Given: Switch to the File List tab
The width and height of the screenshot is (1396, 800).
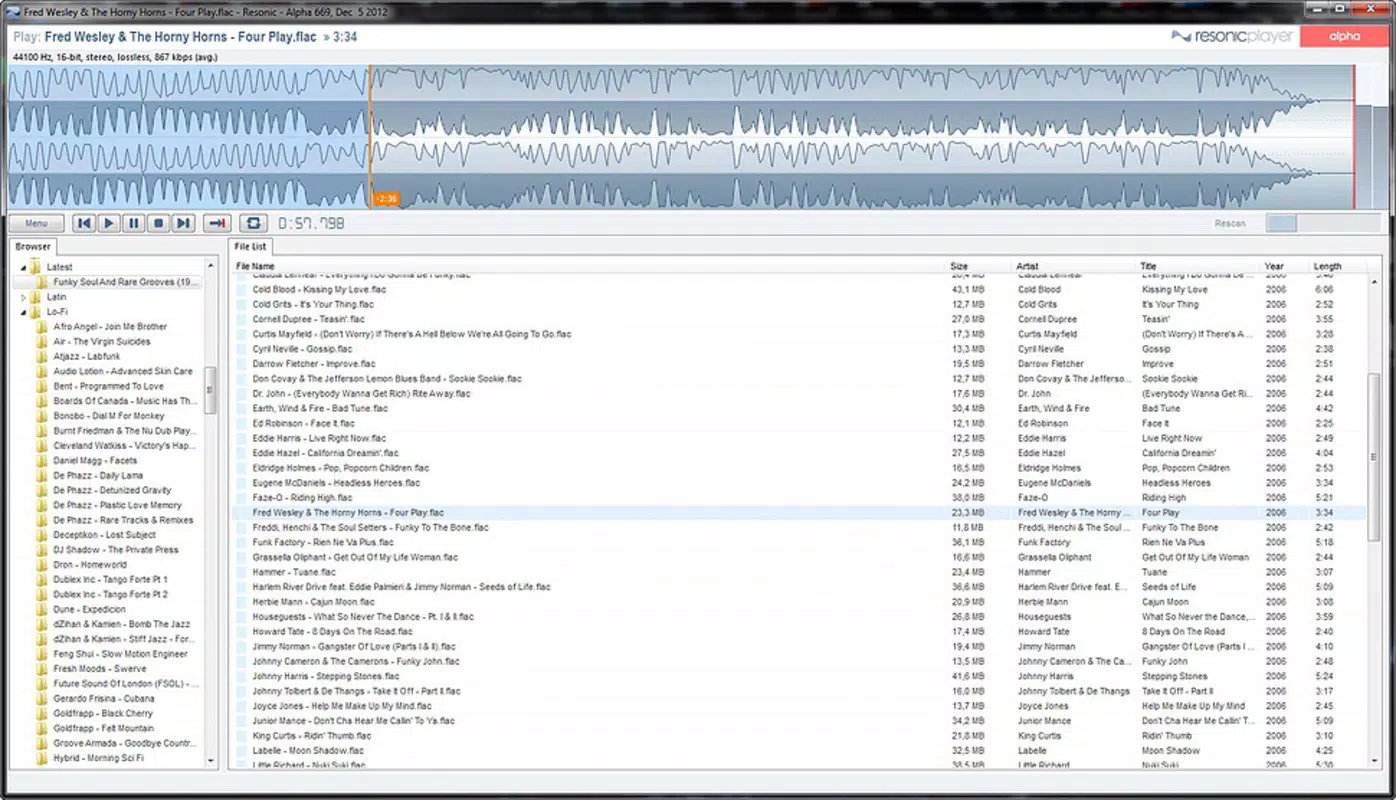Looking at the screenshot, I should click(250, 246).
